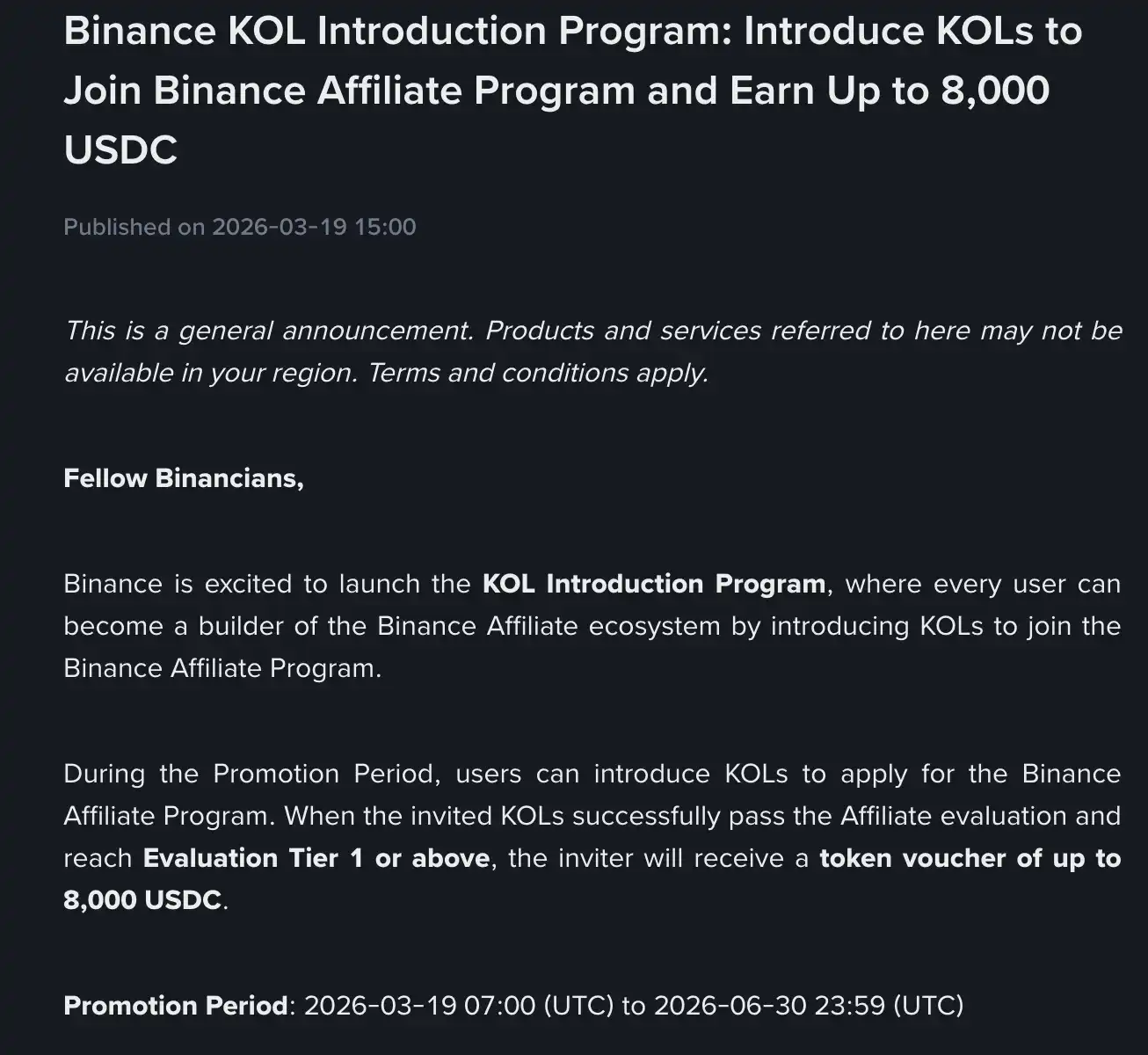Click "Binance Affiliate Program." ending the first paragraph
The image size is (1148, 1055).
[x=222, y=668]
